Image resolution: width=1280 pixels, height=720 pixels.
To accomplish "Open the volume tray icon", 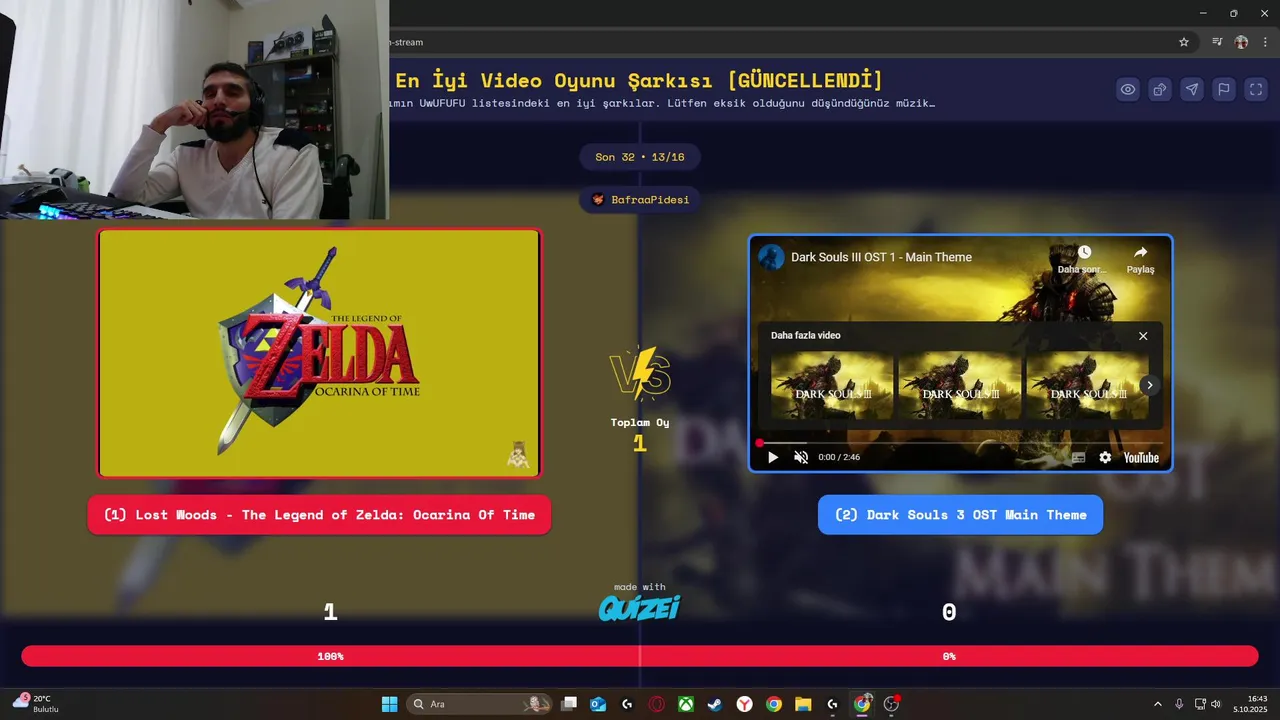I will [1216, 704].
